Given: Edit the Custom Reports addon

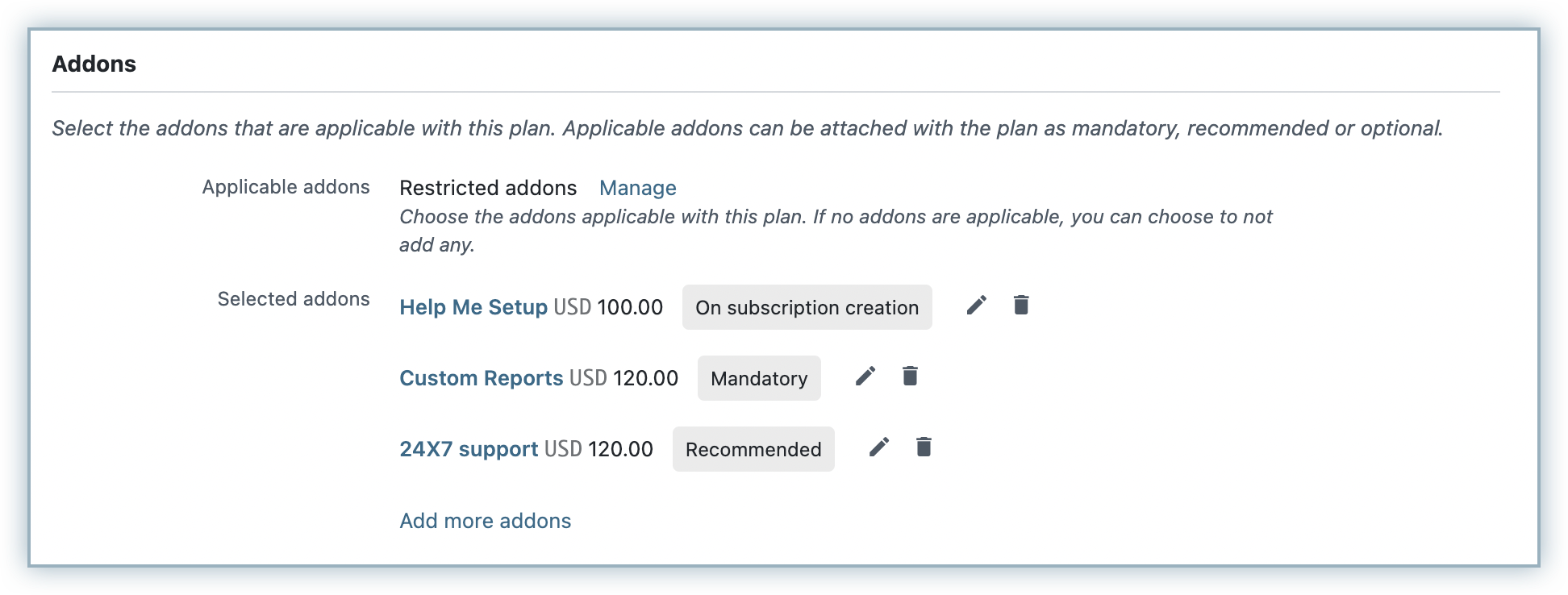Looking at the screenshot, I should click(x=865, y=377).
